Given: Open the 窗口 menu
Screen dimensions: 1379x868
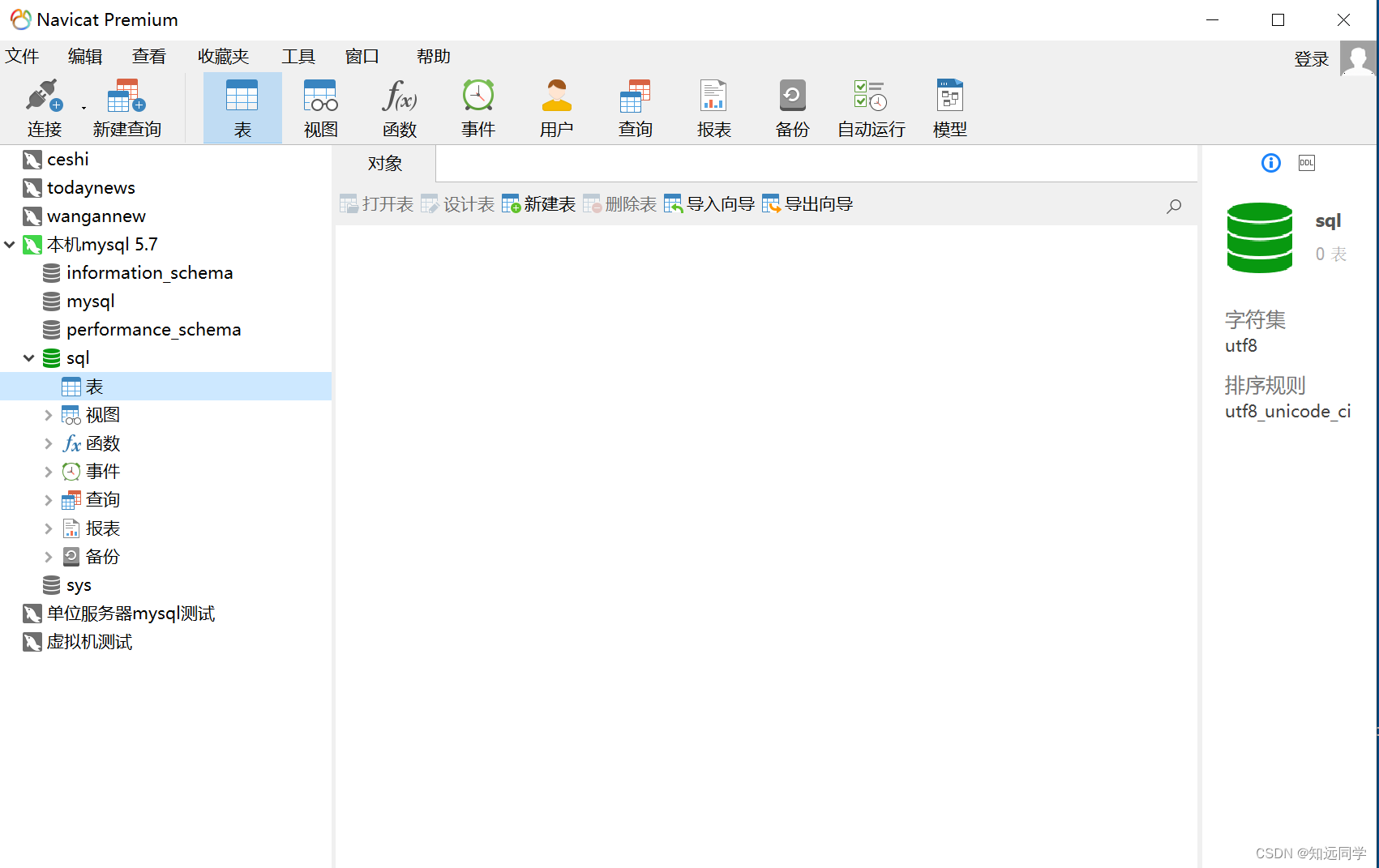Looking at the screenshot, I should [x=362, y=56].
